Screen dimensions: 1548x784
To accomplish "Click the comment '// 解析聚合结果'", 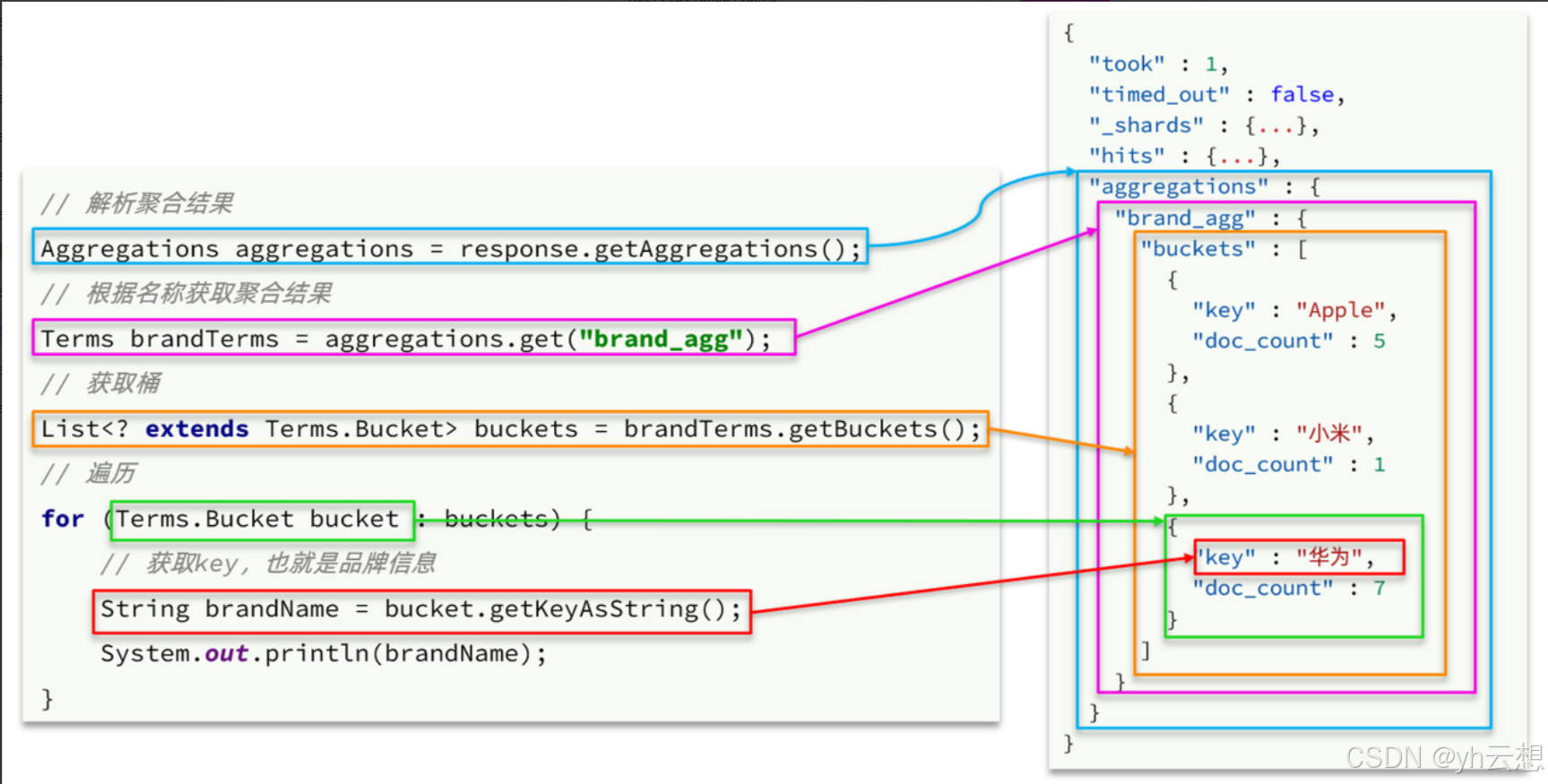I will [x=137, y=203].
